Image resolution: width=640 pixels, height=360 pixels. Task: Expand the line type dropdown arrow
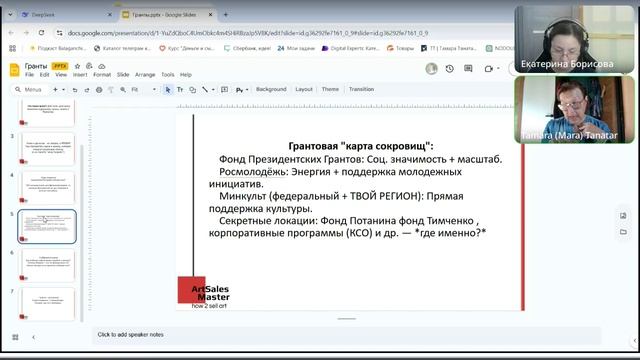(213, 90)
